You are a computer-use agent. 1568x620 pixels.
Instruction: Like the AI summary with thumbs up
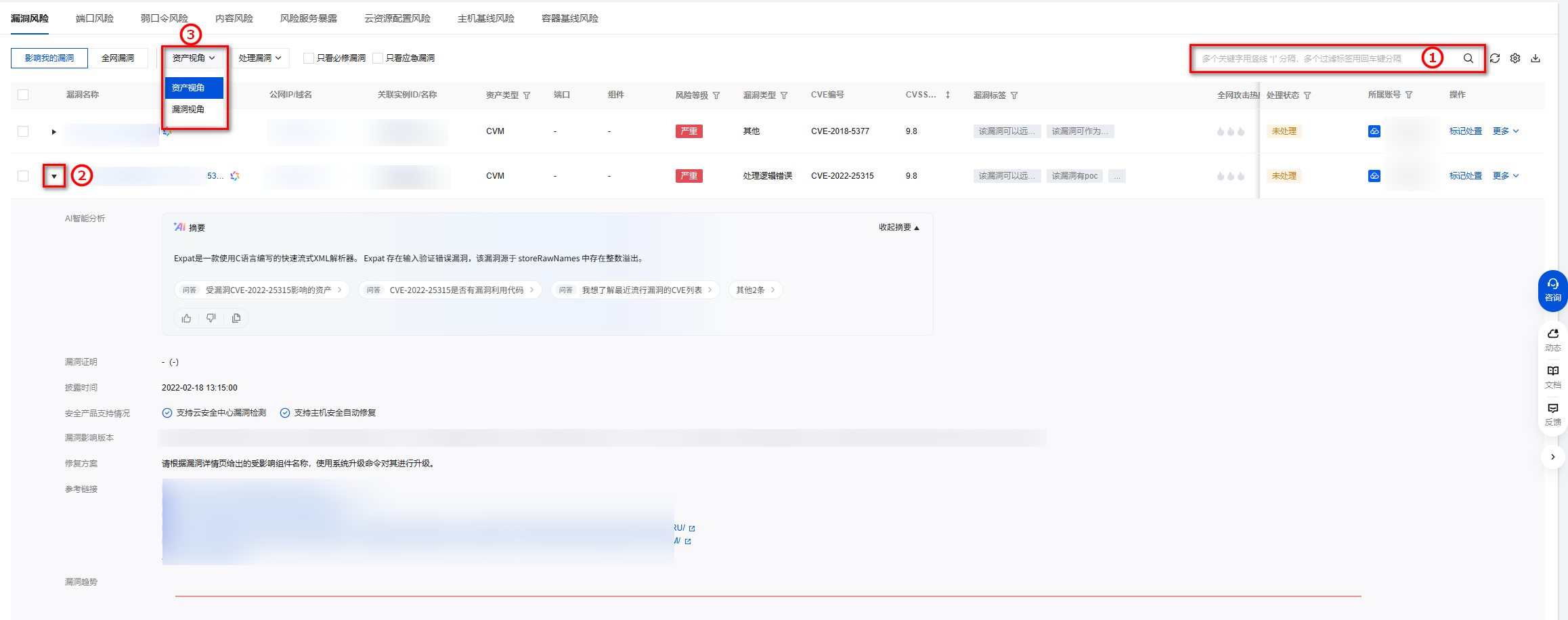click(186, 318)
